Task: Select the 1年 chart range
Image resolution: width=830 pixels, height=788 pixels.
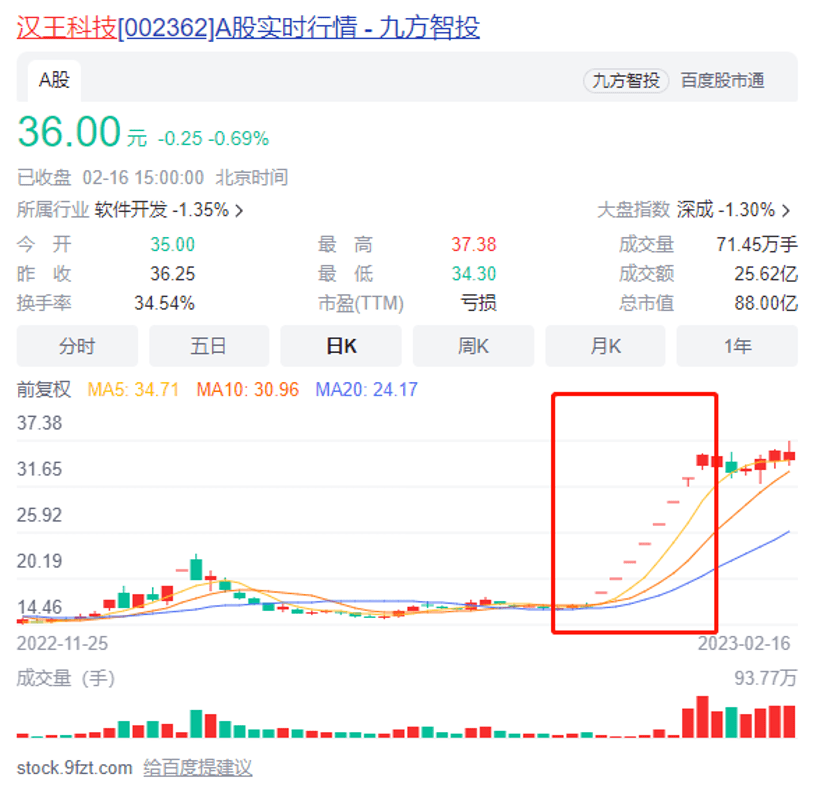Action: point(737,345)
